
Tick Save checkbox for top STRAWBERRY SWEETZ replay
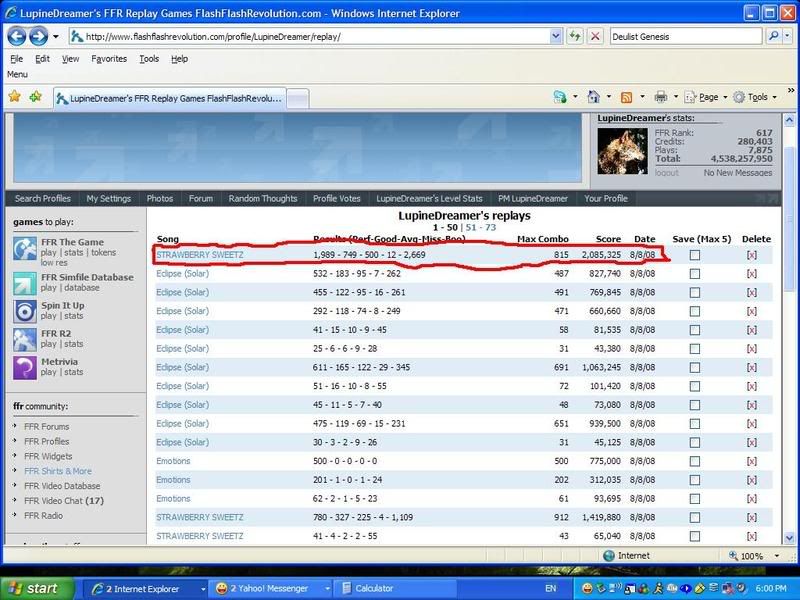point(695,255)
